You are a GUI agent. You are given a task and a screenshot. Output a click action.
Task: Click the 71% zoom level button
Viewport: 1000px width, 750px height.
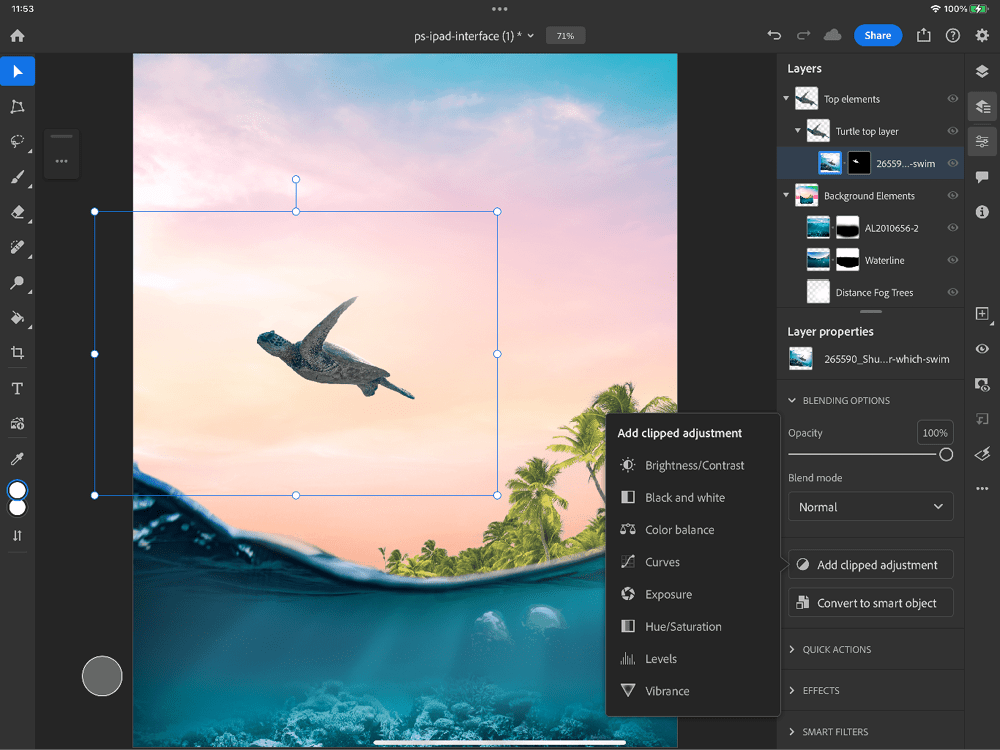click(x=565, y=36)
